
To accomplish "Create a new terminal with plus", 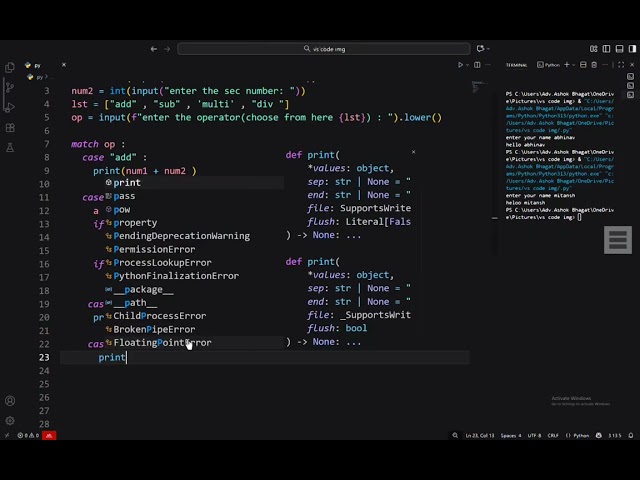I will click(x=567, y=64).
